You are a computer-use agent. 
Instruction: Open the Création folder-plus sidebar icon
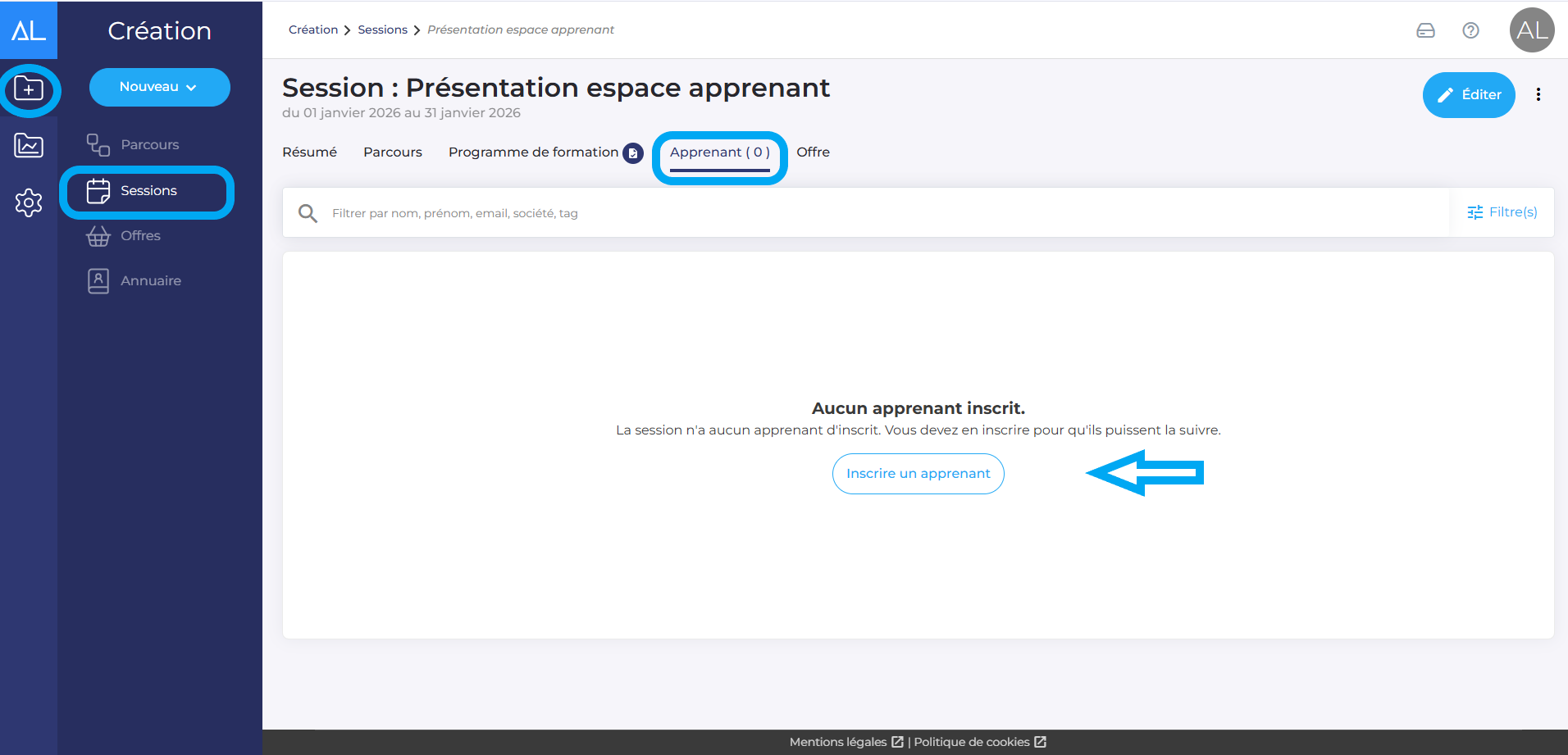[x=29, y=89]
